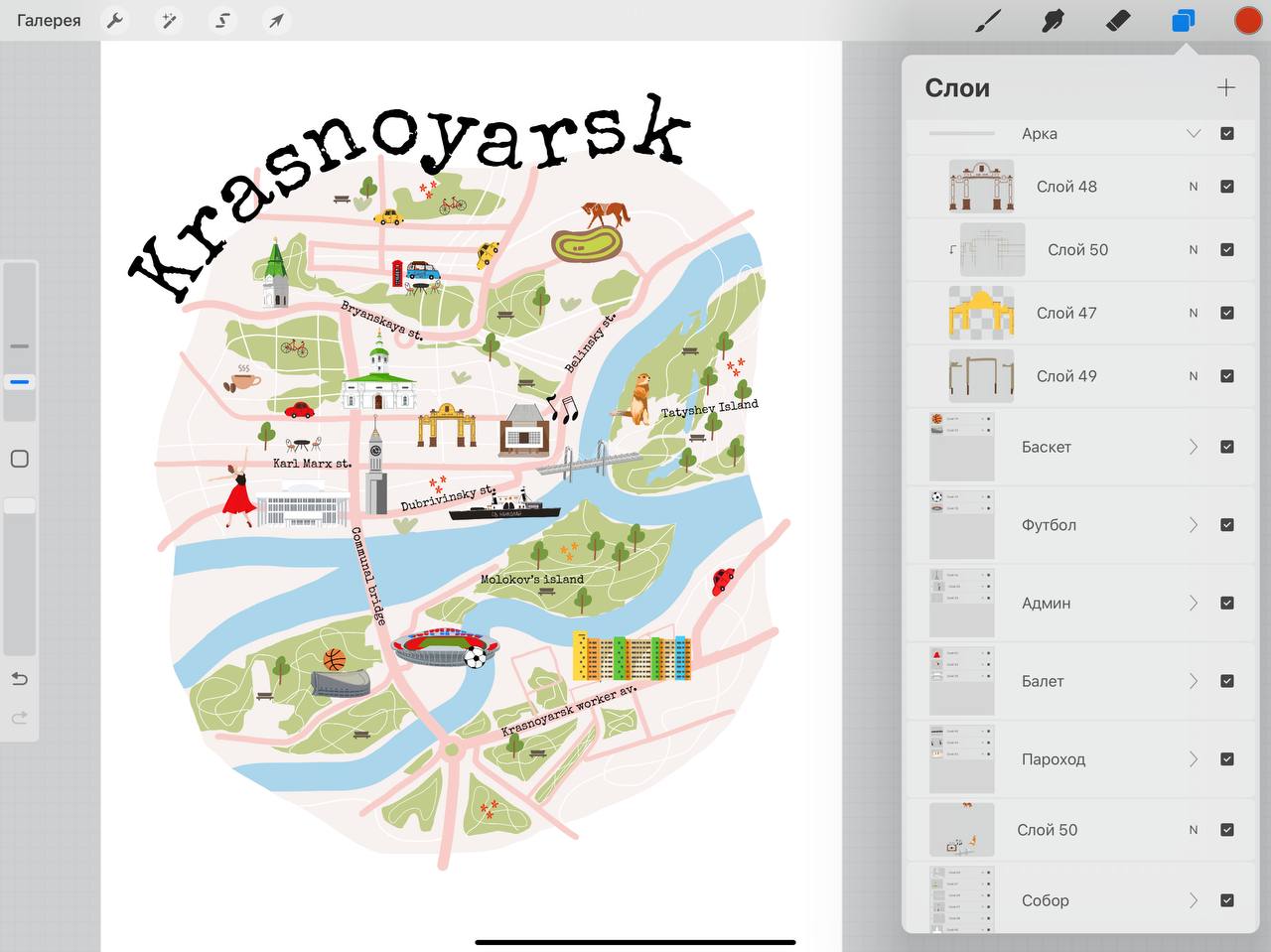
Task: Expand the Пароход group
Action: tap(1194, 759)
